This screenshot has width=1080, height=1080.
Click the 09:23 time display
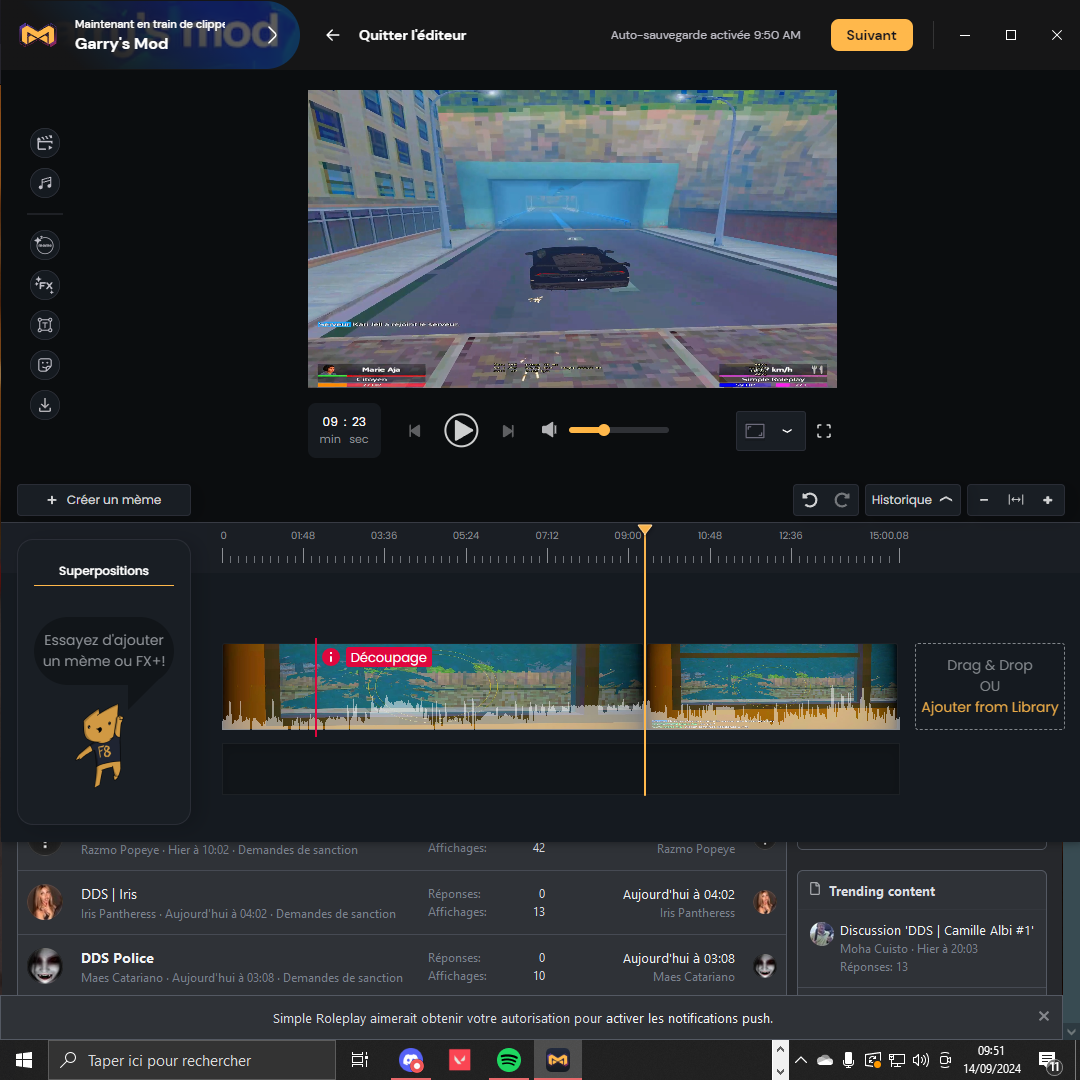click(x=344, y=430)
